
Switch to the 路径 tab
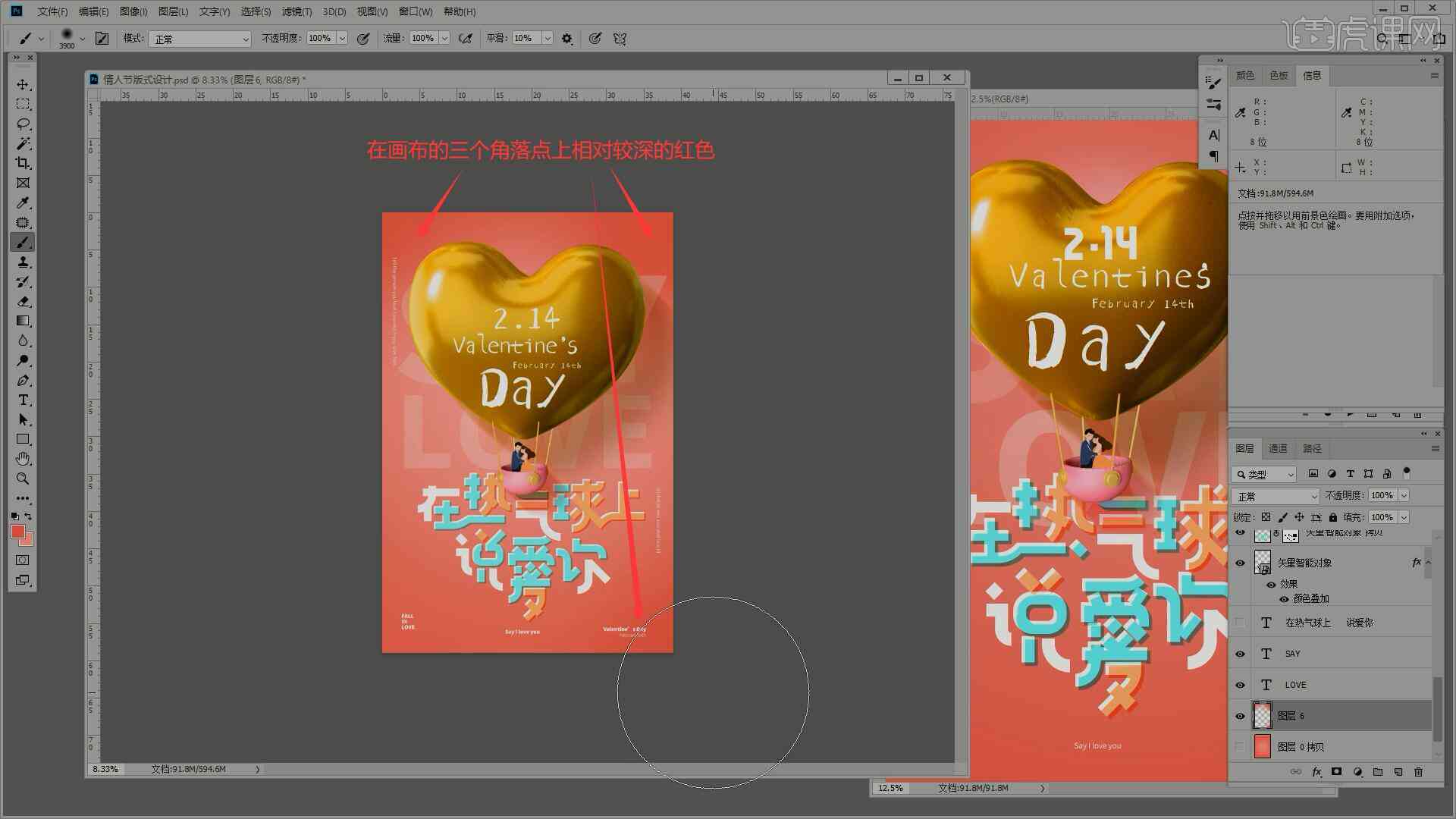(1313, 448)
